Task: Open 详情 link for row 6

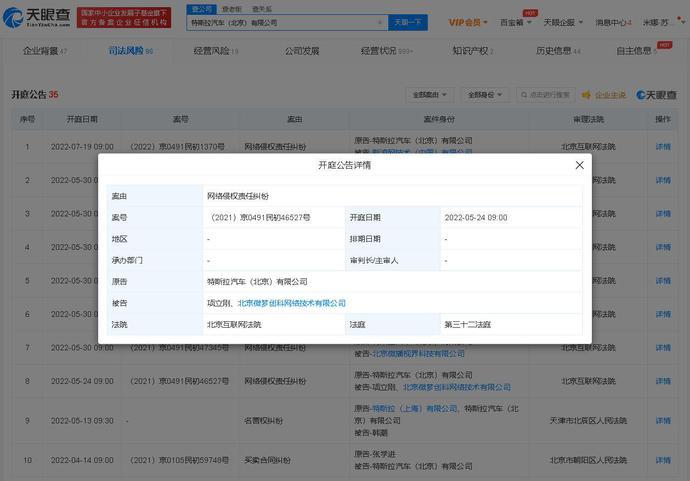Action: [x=663, y=314]
